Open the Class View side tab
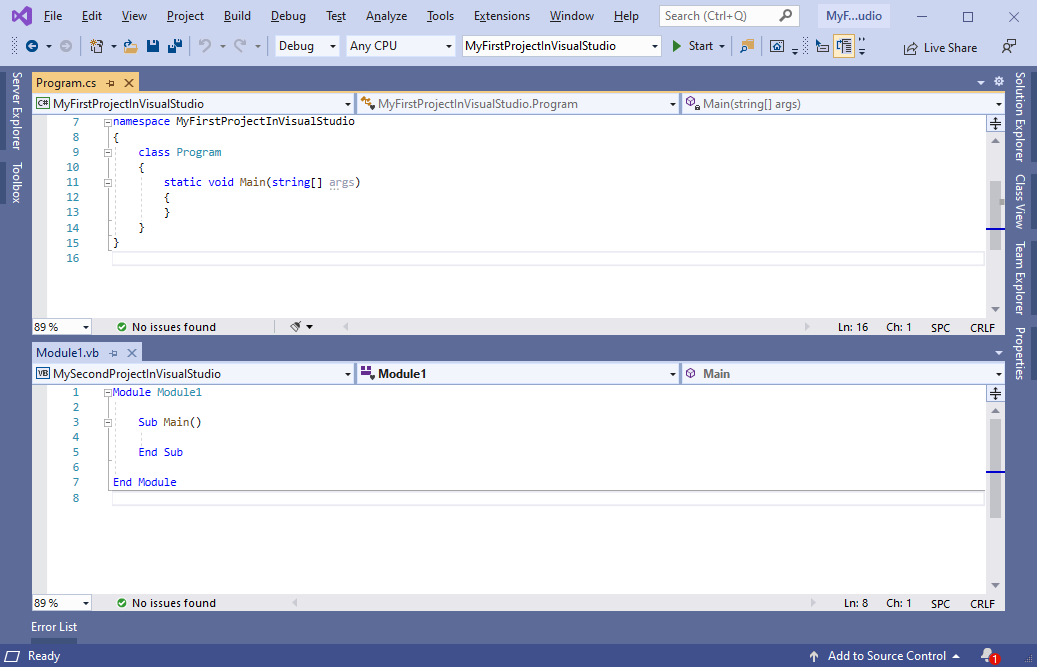This screenshot has height=667, width=1037. click(x=1020, y=202)
